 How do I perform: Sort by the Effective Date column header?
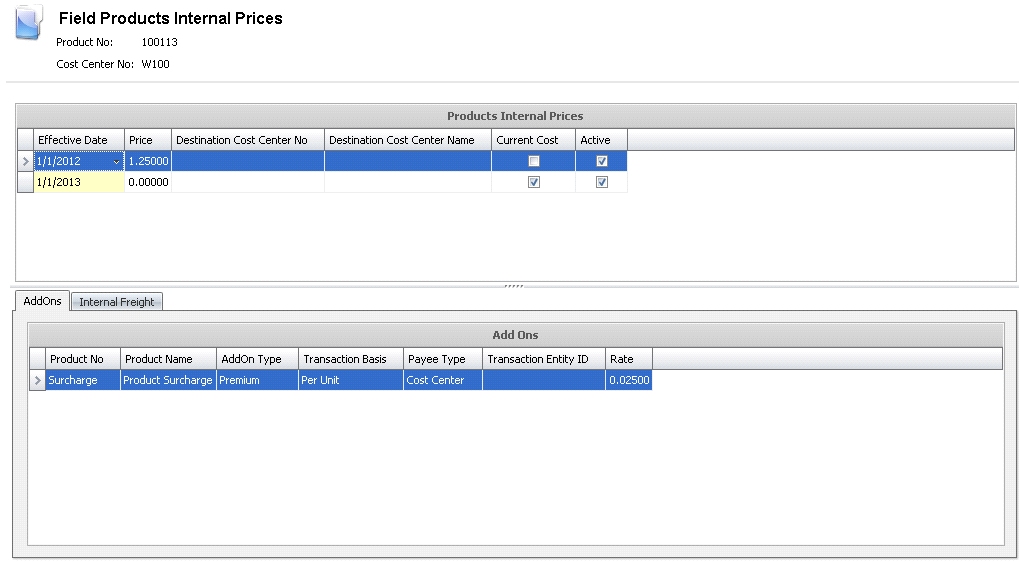(x=79, y=140)
